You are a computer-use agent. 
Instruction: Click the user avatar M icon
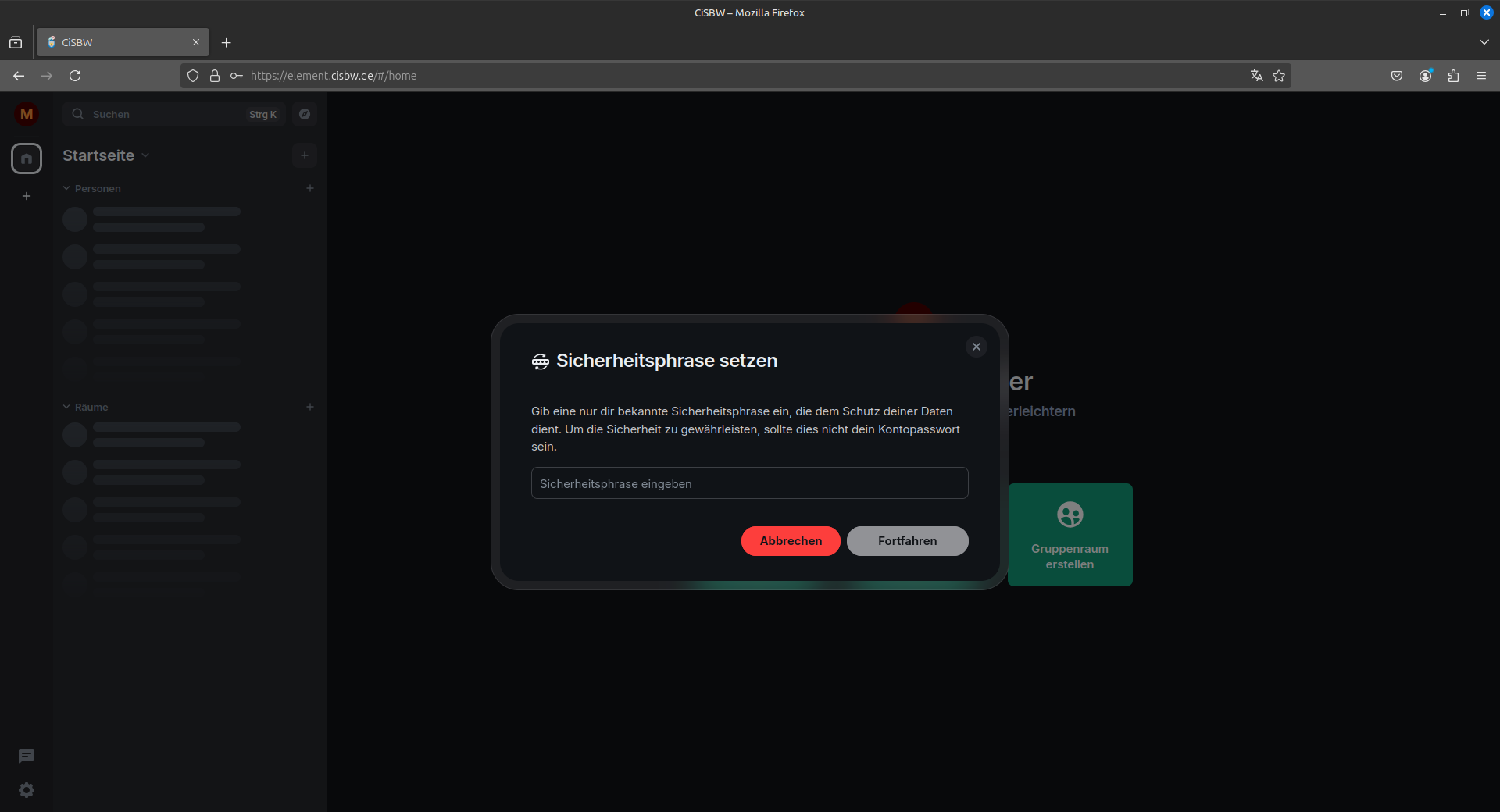pyautogui.click(x=27, y=115)
